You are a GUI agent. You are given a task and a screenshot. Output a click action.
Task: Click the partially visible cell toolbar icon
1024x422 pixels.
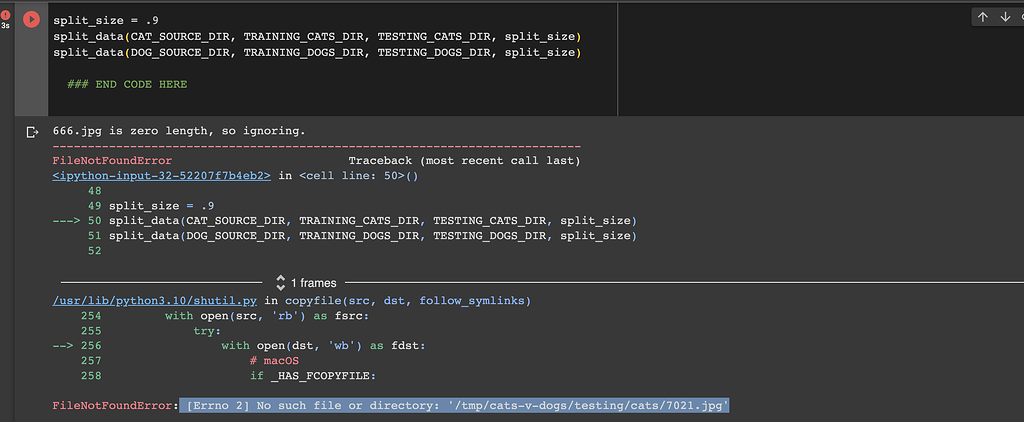click(1020, 17)
